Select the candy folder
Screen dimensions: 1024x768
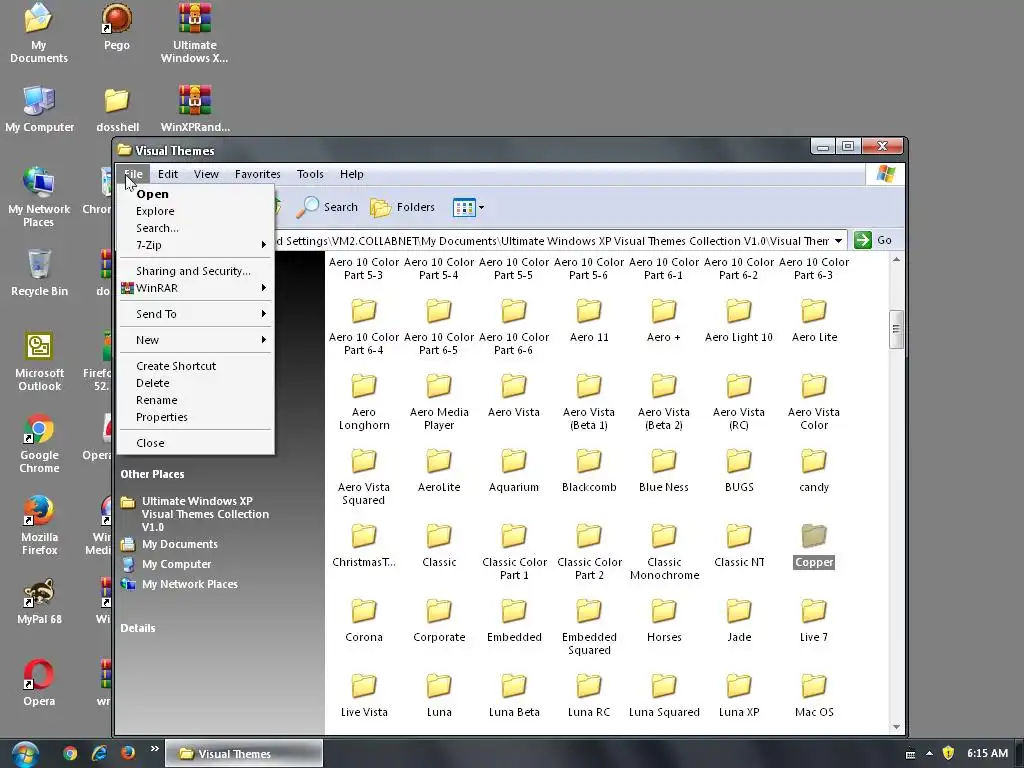click(814, 470)
